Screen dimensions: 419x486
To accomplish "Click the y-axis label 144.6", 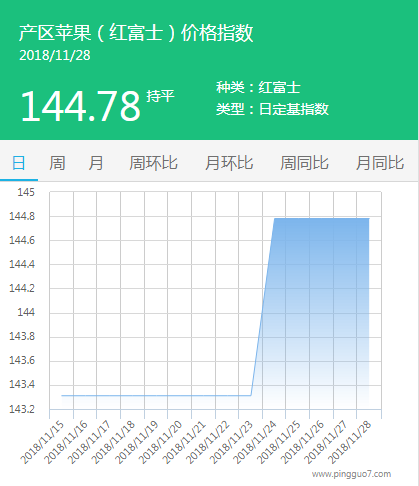I will (22, 240).
